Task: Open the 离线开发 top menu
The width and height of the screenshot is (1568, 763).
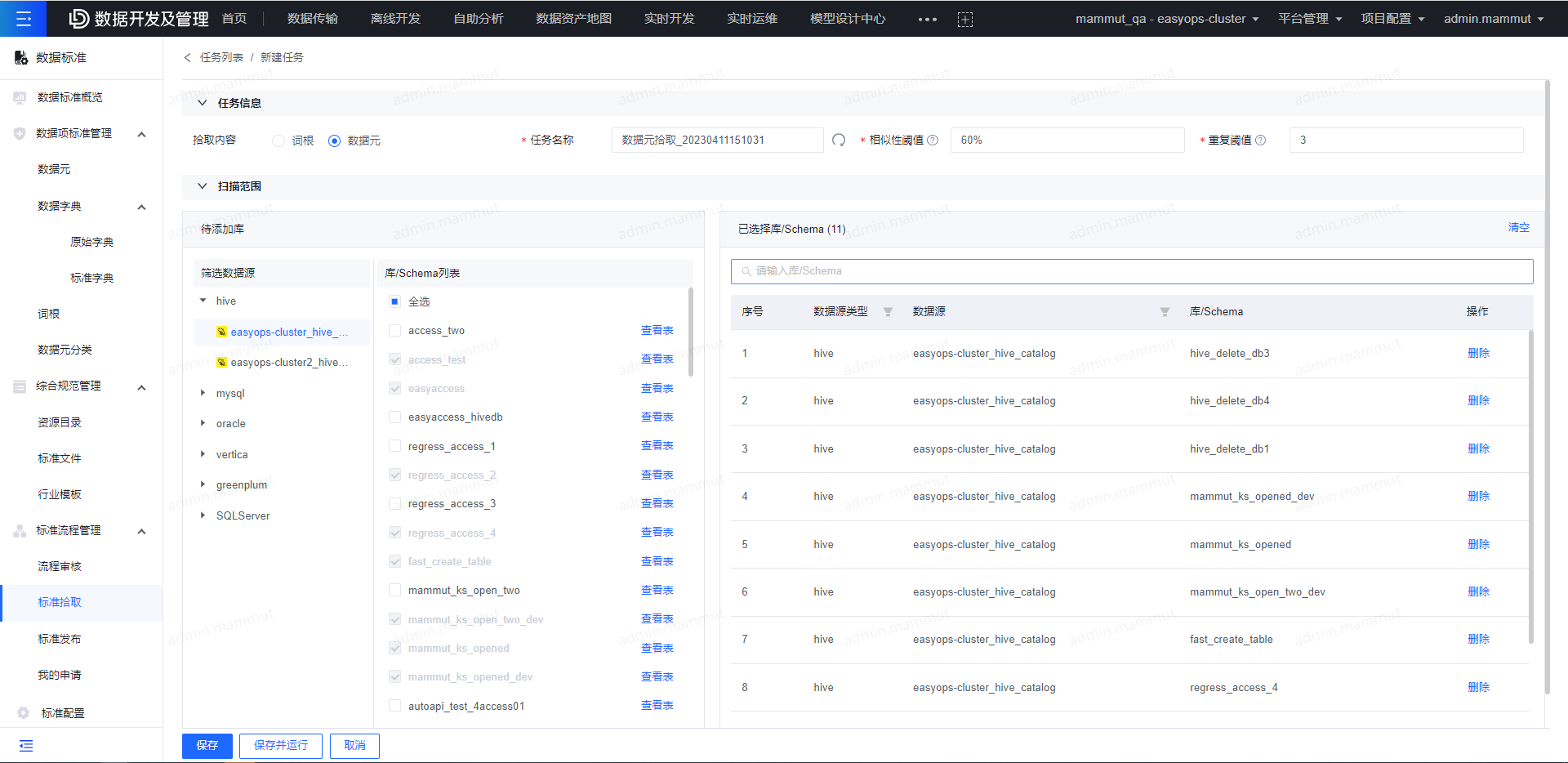Action: 395,19
